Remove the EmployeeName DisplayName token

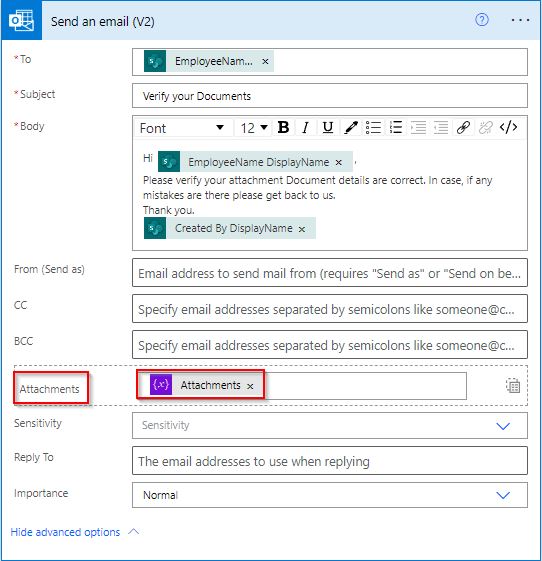(x=338, y=163)
